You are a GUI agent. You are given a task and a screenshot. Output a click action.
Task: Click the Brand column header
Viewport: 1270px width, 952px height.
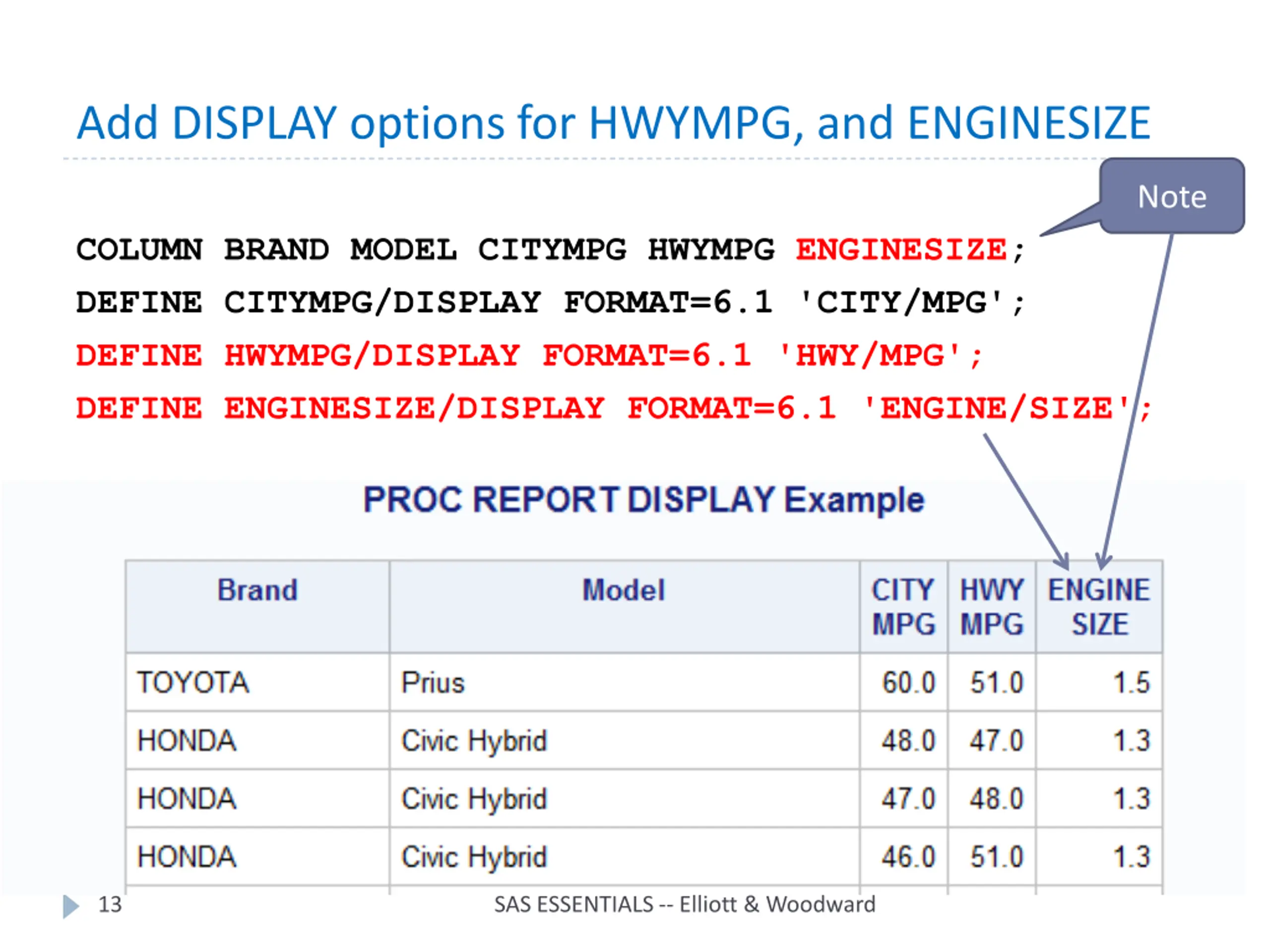pyautogui.click(x=257, y=606)
